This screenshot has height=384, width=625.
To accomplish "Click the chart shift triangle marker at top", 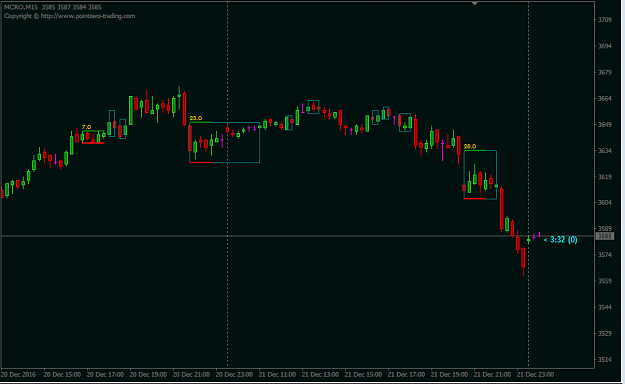I will click(474, 3).
